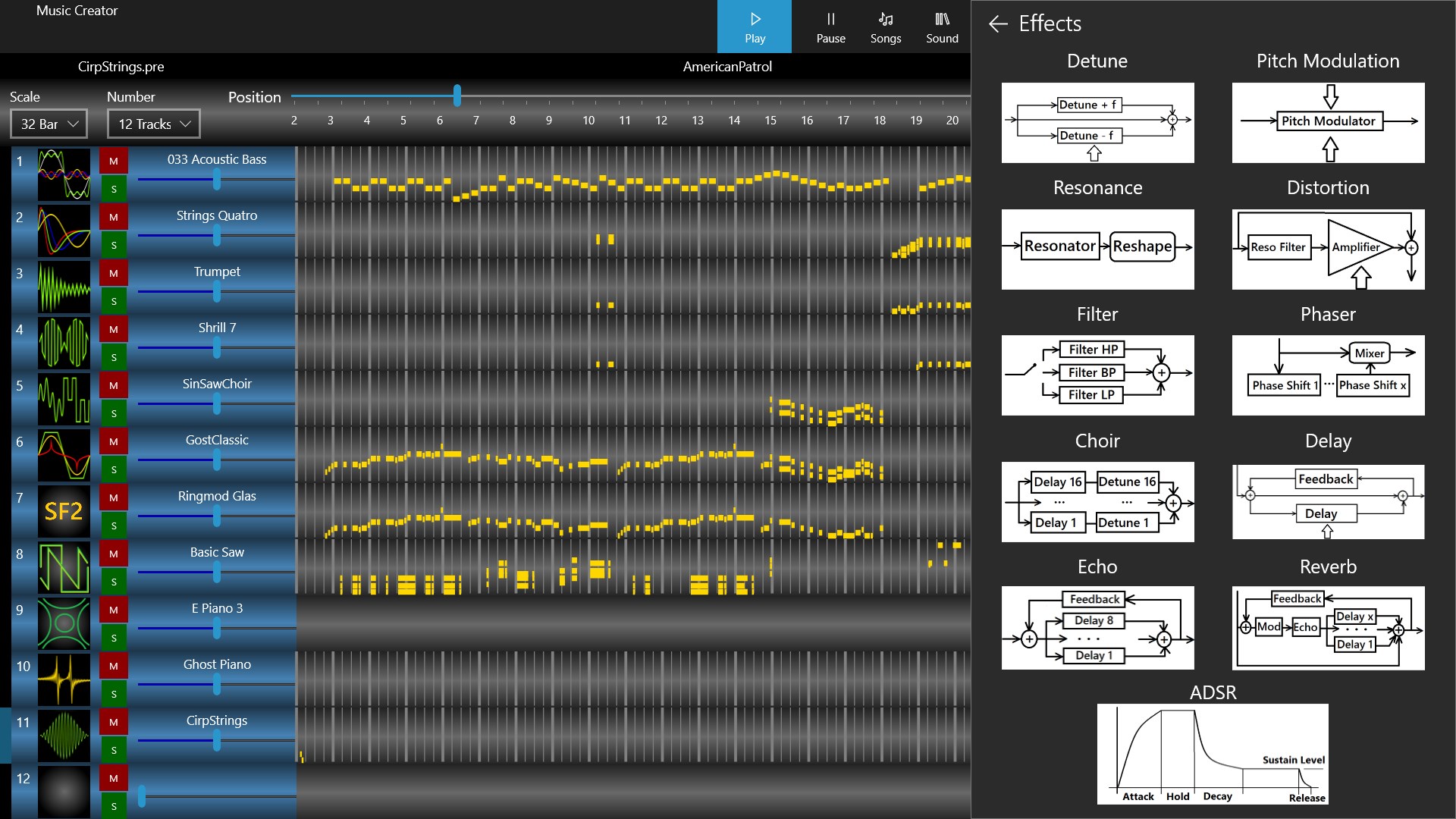Open the Detune effect diagram
Screen dimensions: 1456x819
[1097, 122]
